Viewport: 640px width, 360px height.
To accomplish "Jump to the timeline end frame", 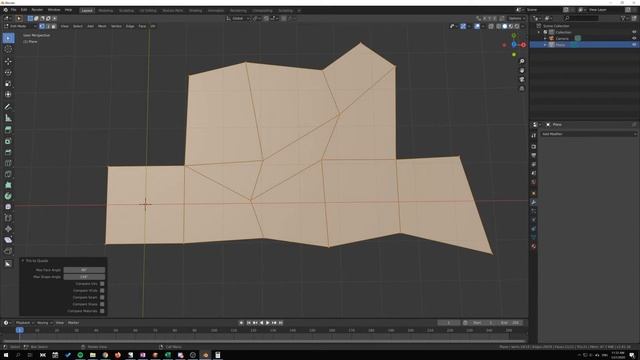I will tap(281, 323).
